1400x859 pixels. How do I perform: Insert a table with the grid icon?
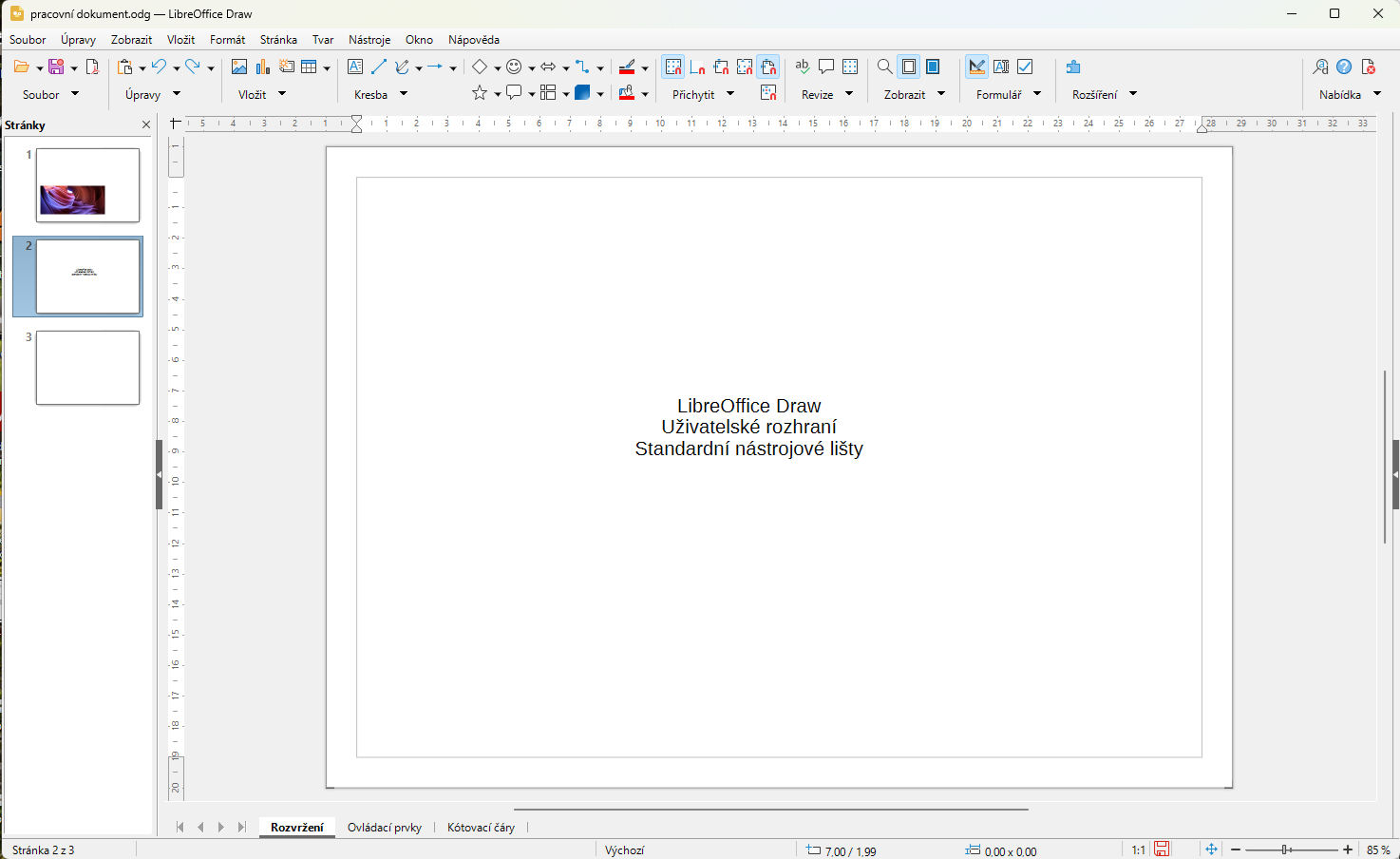[309, 67]
